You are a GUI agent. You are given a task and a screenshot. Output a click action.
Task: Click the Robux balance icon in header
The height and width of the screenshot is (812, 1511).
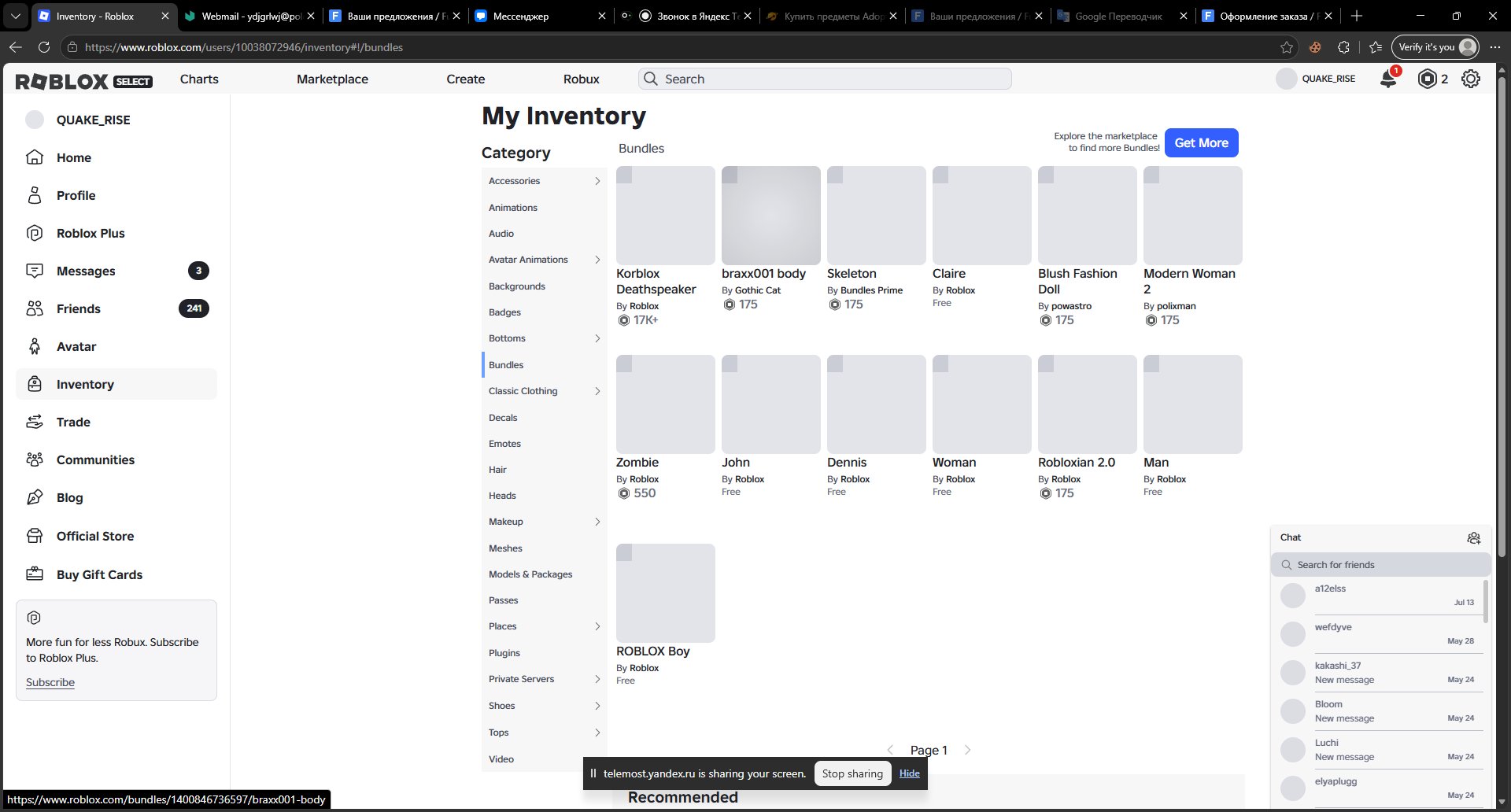pos(1427,79)
